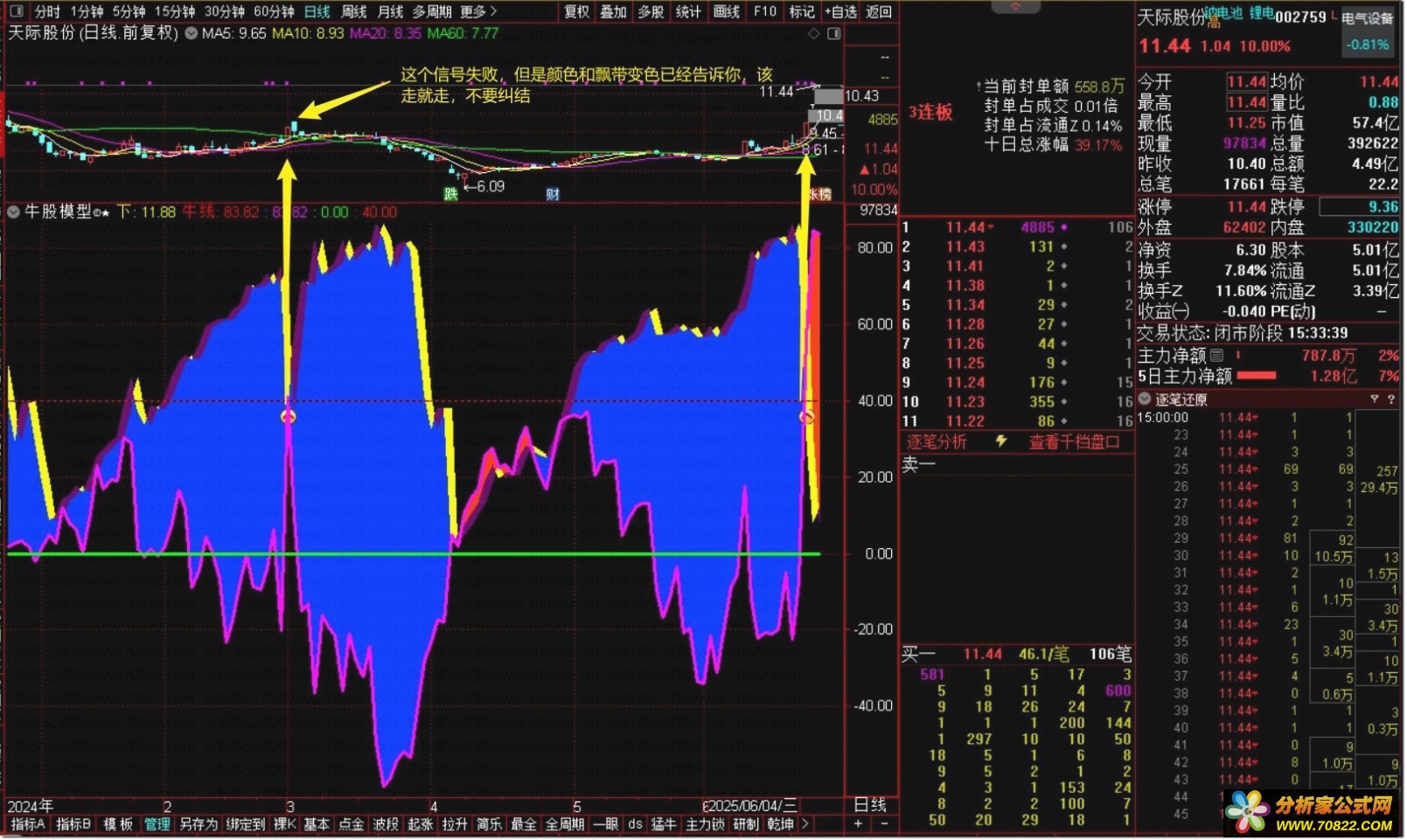
Task: Click the 锂电 concept tag
Action: (1262, 13)
